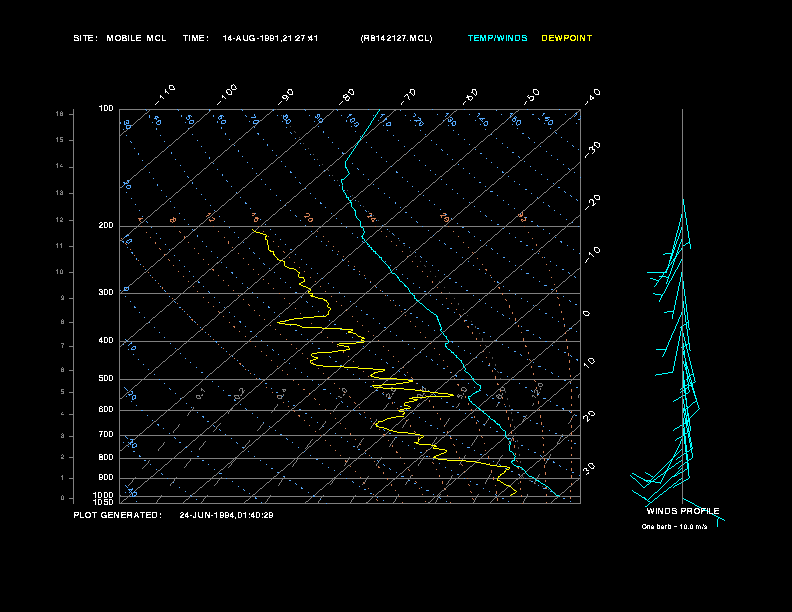Click the 14 km altitude scale label
792x612 pixels.
(60, 166)
